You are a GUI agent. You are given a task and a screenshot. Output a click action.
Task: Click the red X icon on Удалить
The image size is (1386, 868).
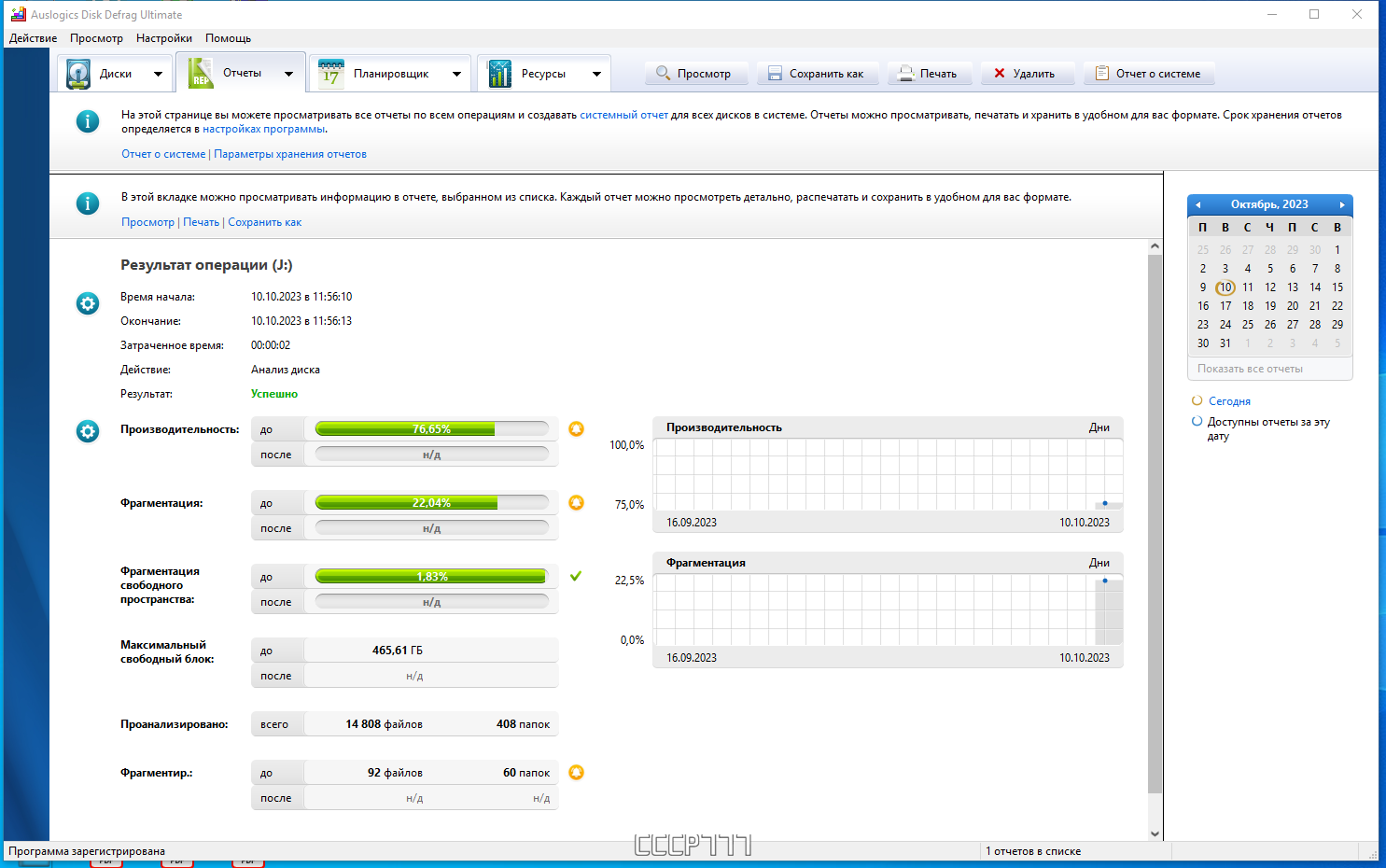(1000, 73)
